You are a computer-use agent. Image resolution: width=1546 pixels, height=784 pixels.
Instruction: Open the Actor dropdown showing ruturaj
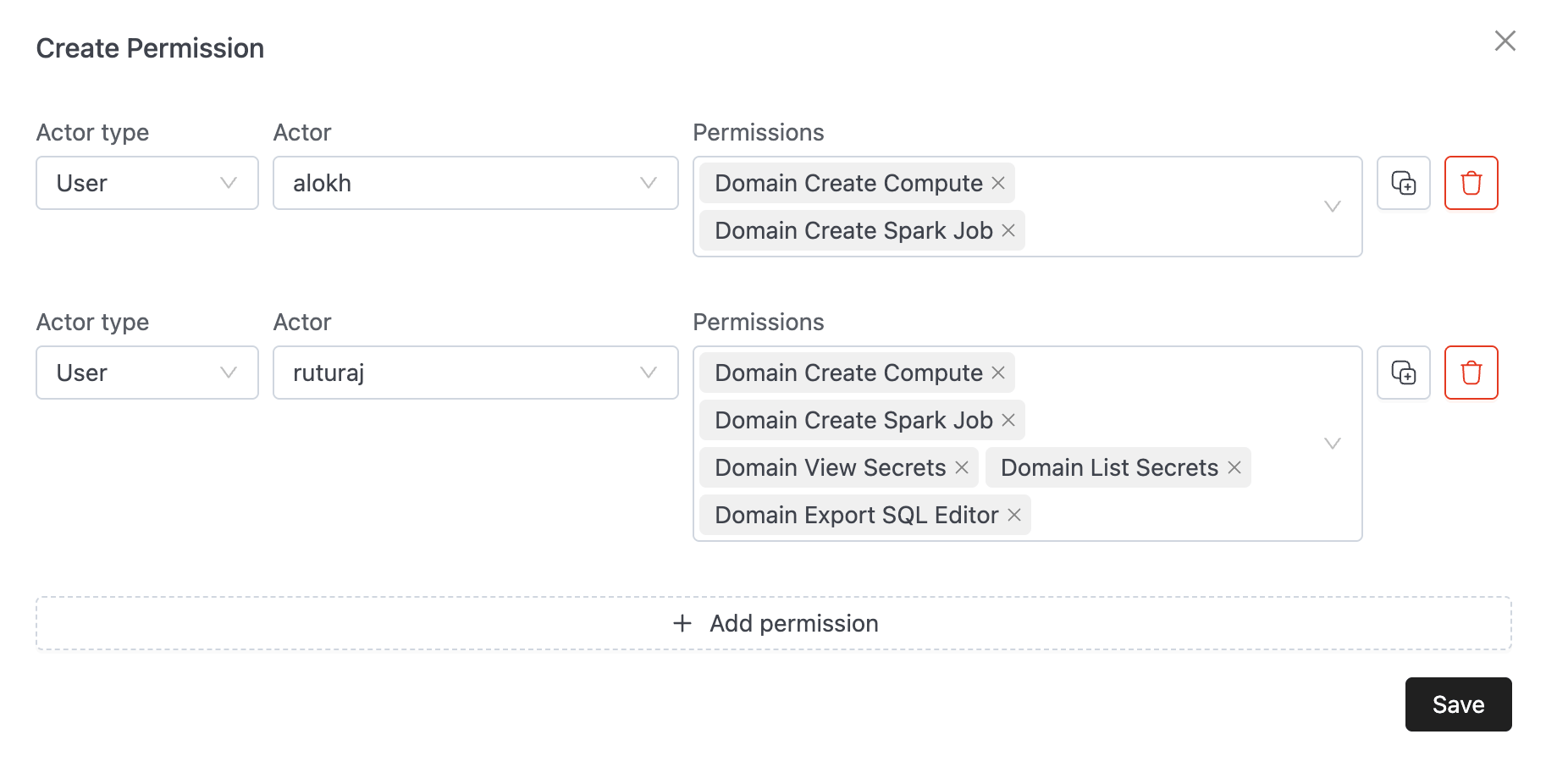pos(476,373)
